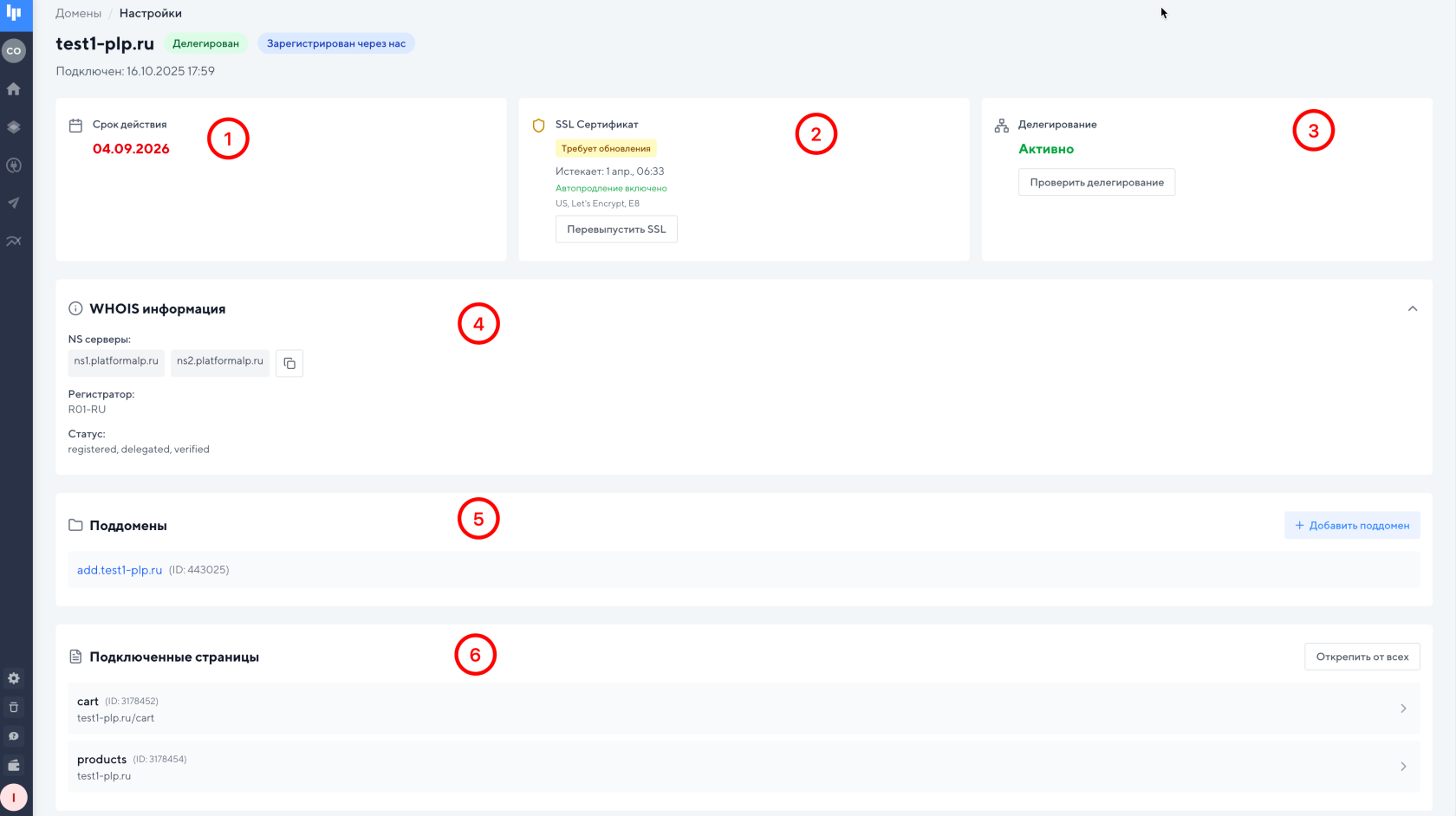Expand the chevron on the products row

point(1403,767)
